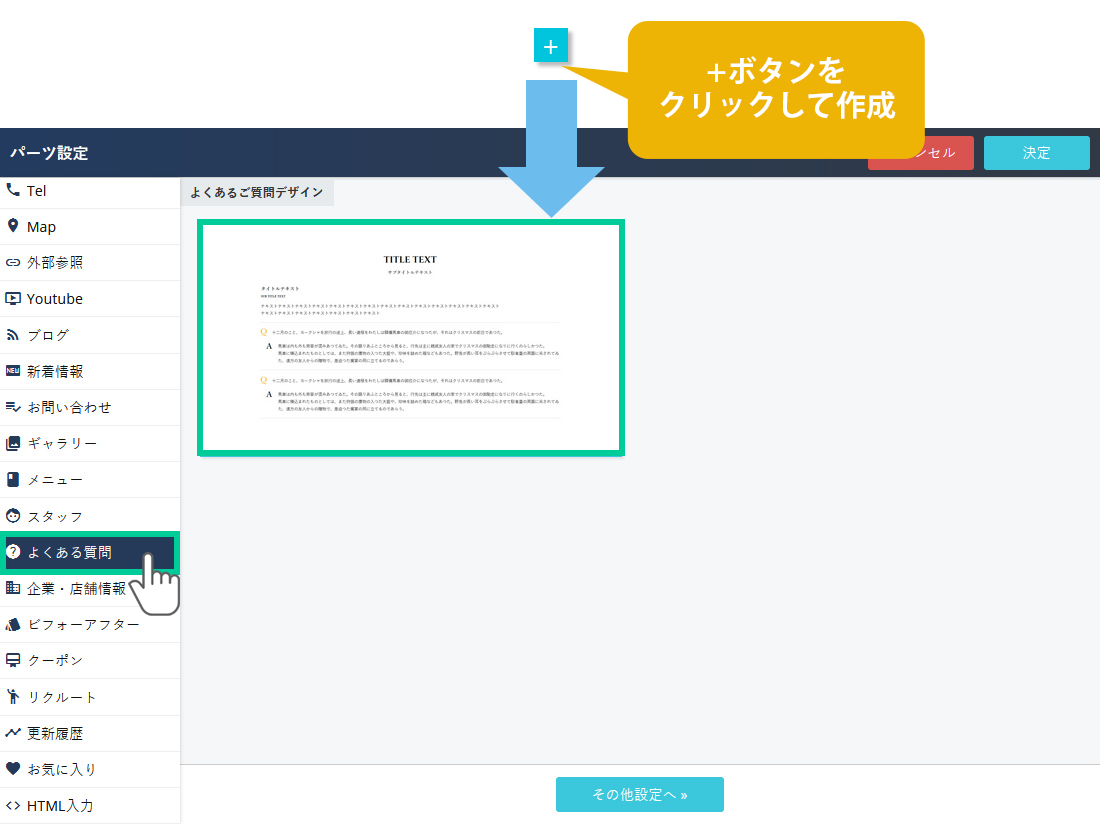Select the クーポン parts item
Viewport: 1100px width, 824px height.
55,661
